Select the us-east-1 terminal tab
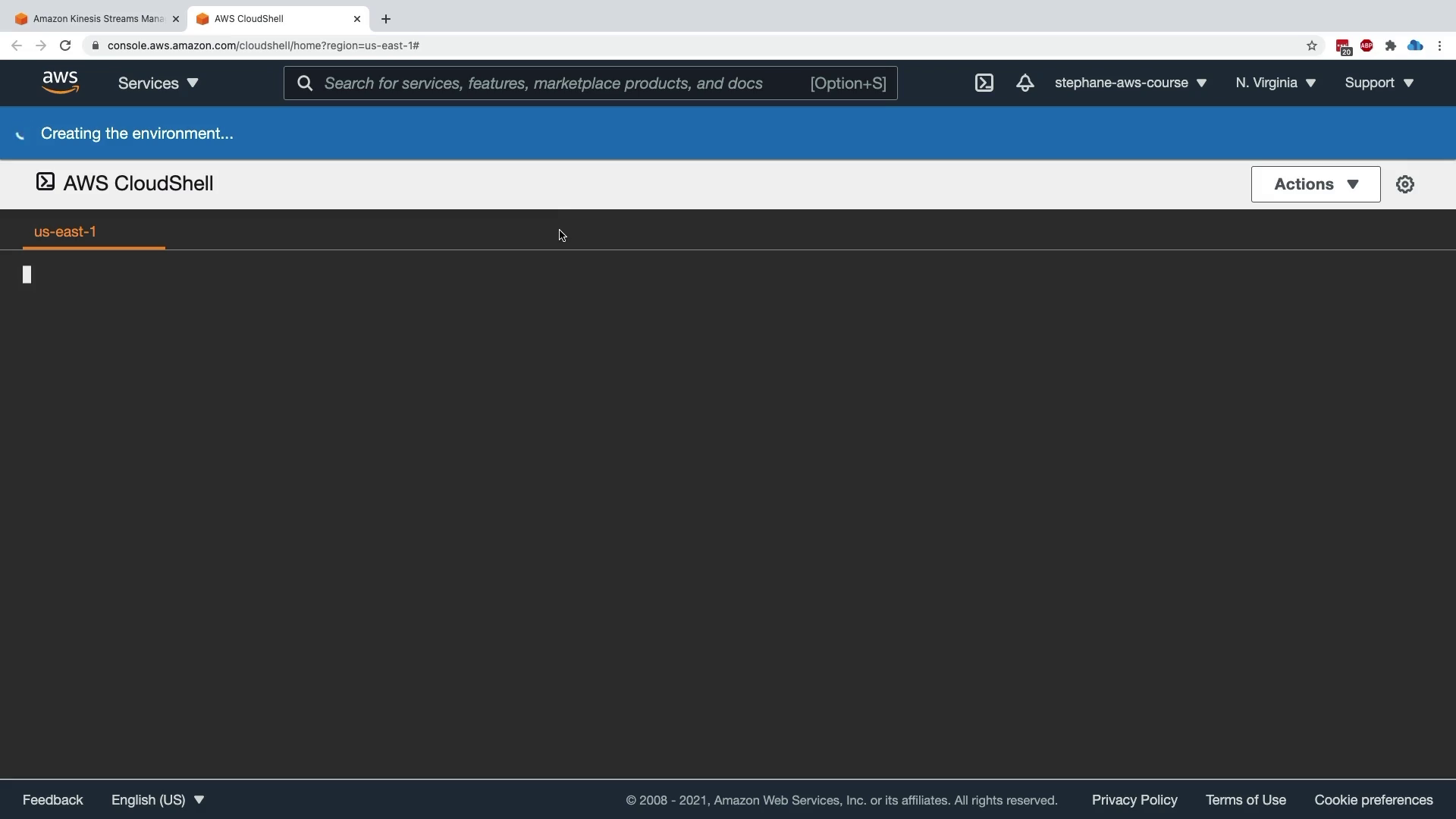Screen dimensions: 1456x819 (x=65, y=232)
